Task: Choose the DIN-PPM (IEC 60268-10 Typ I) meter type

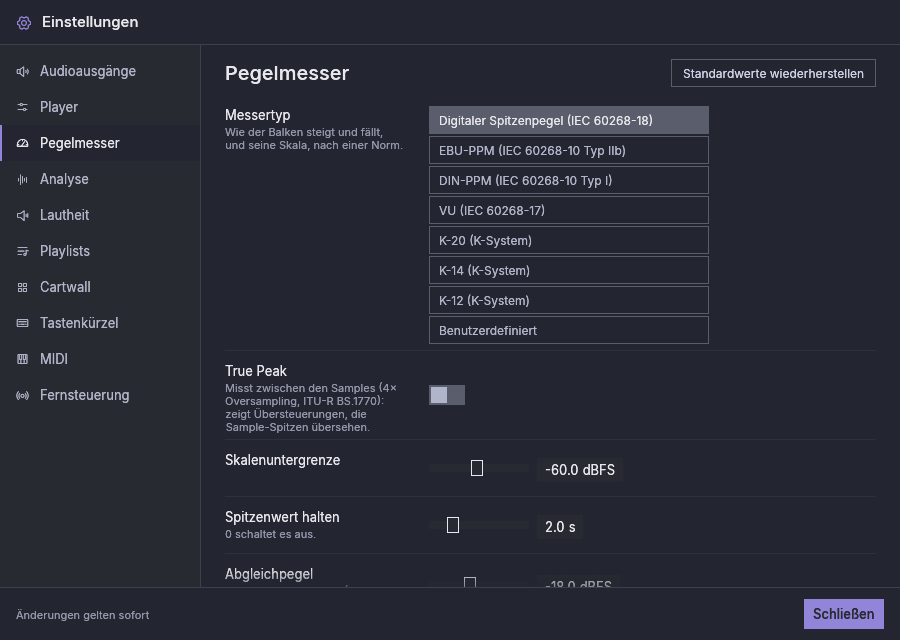Action: tap(569, 180)
